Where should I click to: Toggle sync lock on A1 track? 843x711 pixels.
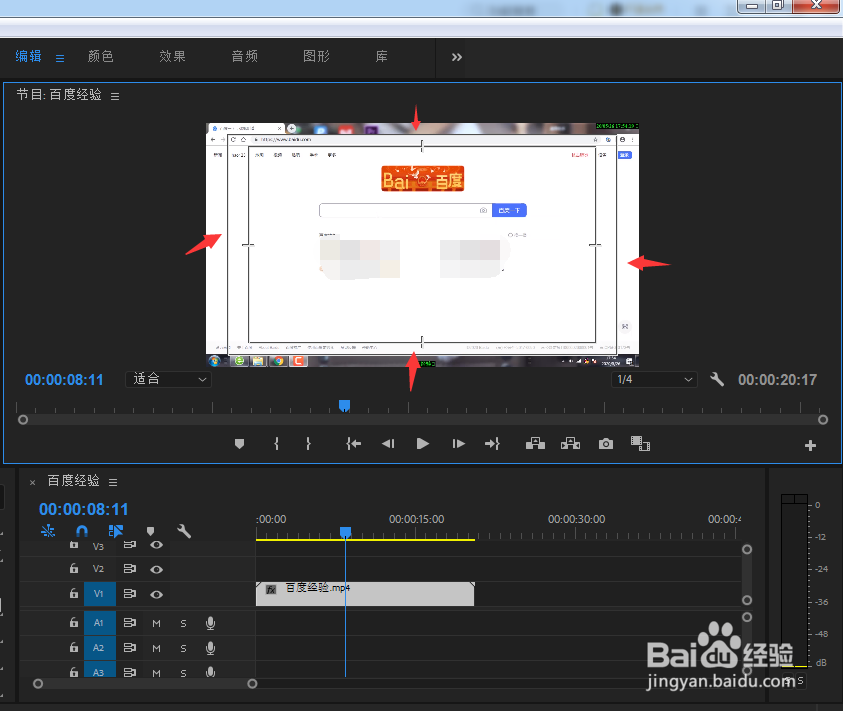pos(130,622)
